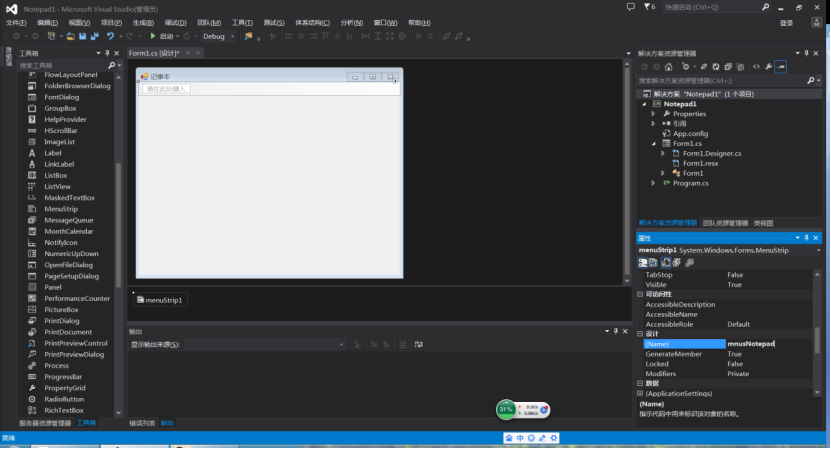Toggle auto-hide pin on Solution Explorer panel
Image resolution: width=831 pixels, height=449 pixels.
coord(807,53)
